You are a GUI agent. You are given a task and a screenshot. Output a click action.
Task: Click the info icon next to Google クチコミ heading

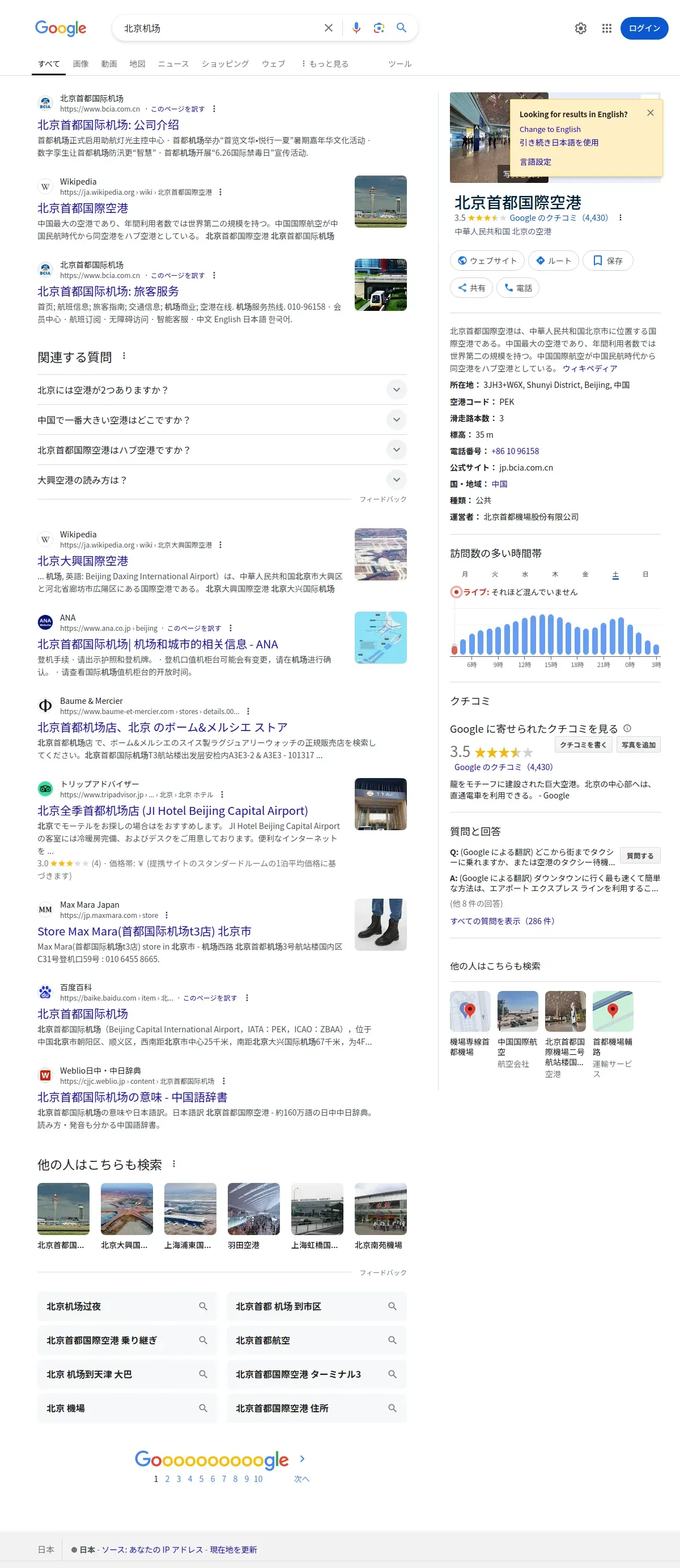(628, 729)
